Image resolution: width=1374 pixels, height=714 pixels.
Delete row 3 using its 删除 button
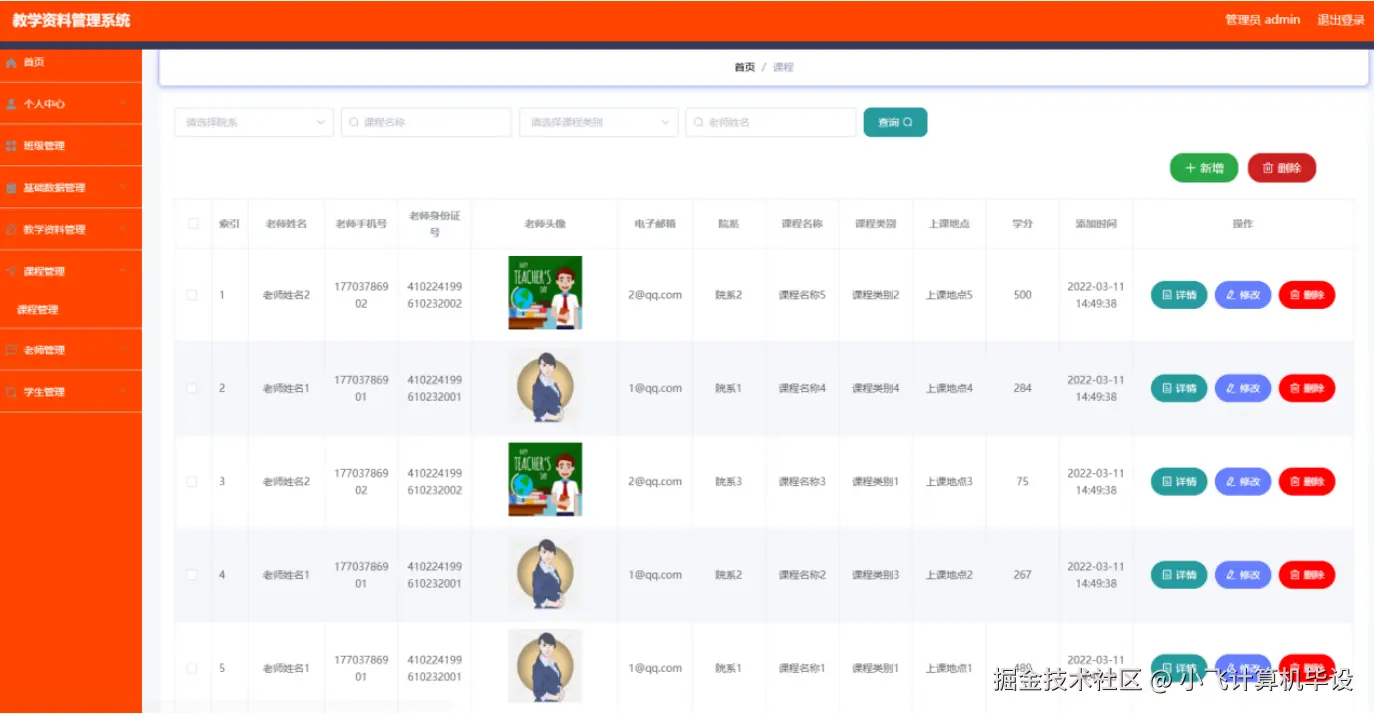coord(1307,481)
